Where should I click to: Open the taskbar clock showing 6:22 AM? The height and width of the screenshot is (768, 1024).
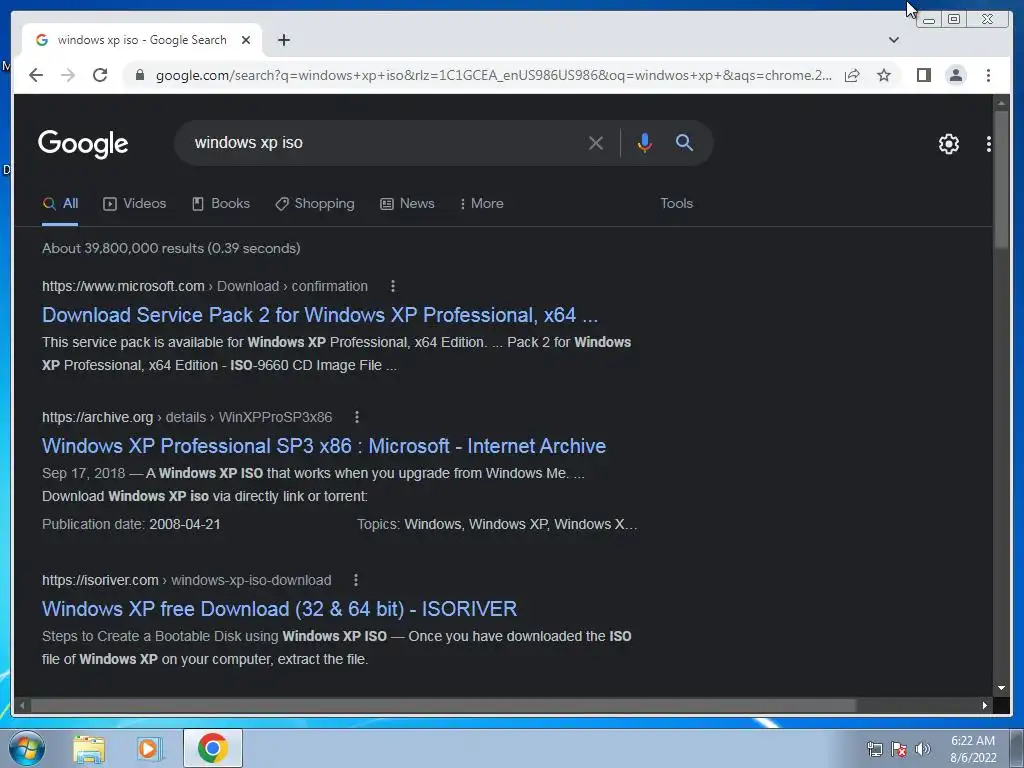(x=973, y=749)
